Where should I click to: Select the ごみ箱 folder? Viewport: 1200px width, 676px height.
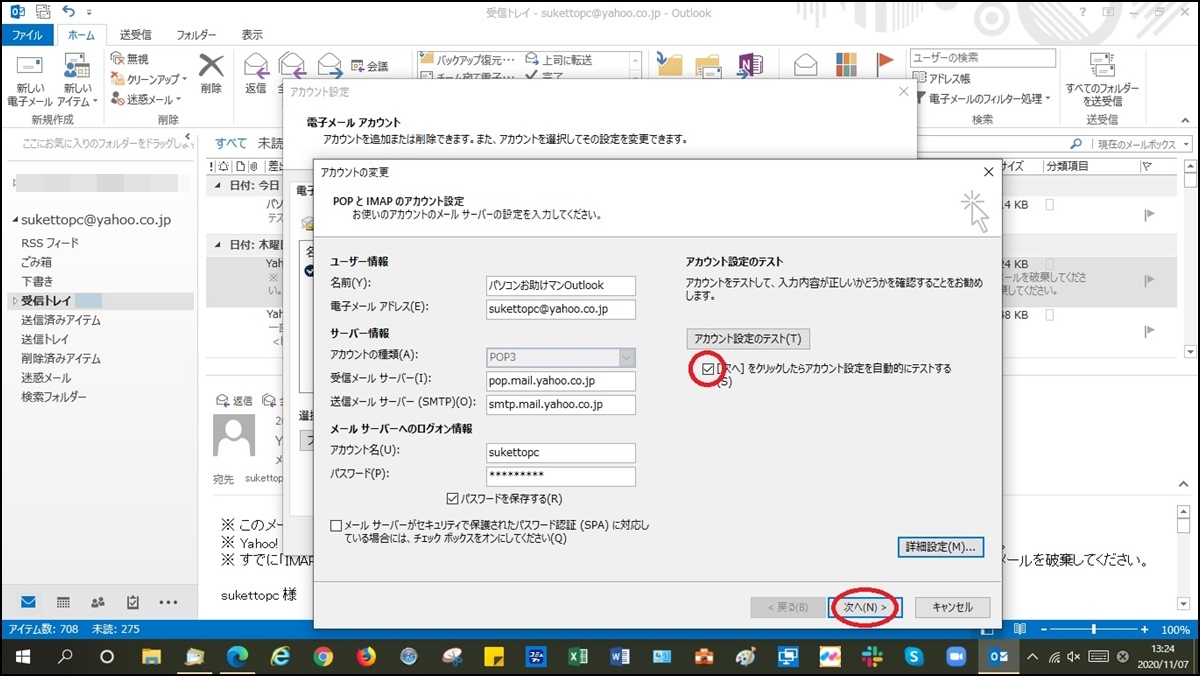pyautogui.click(x=37, y=262)
